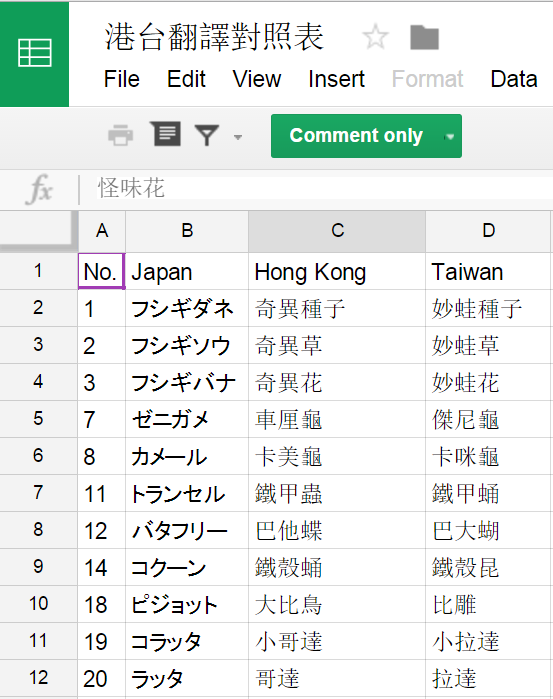Viewport: 553px width, 699px height.
Task: Click cell バタフリー
Action: pyautogui.click(x=187, y=530)
